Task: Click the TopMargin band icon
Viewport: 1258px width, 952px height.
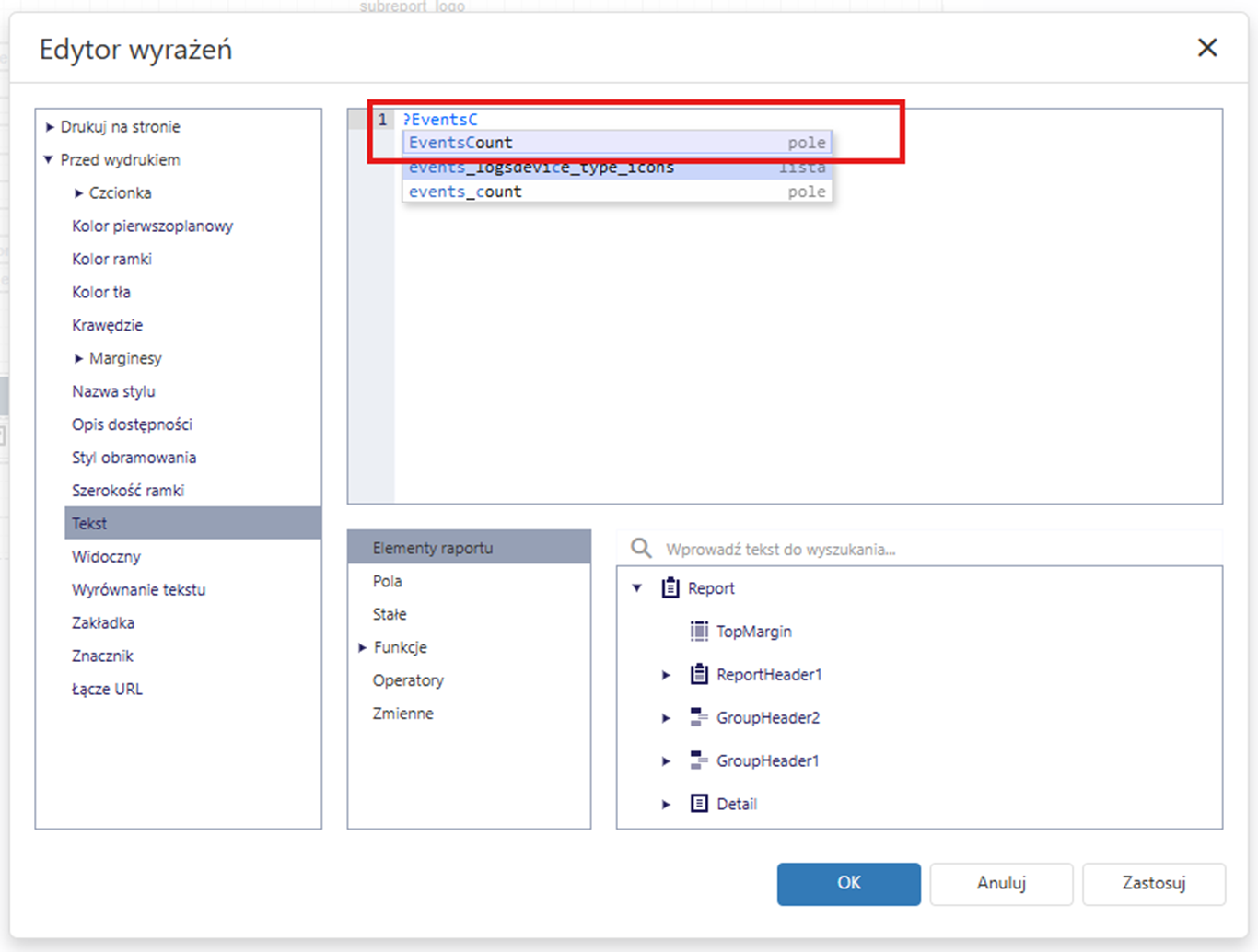Action: [699, 631]
